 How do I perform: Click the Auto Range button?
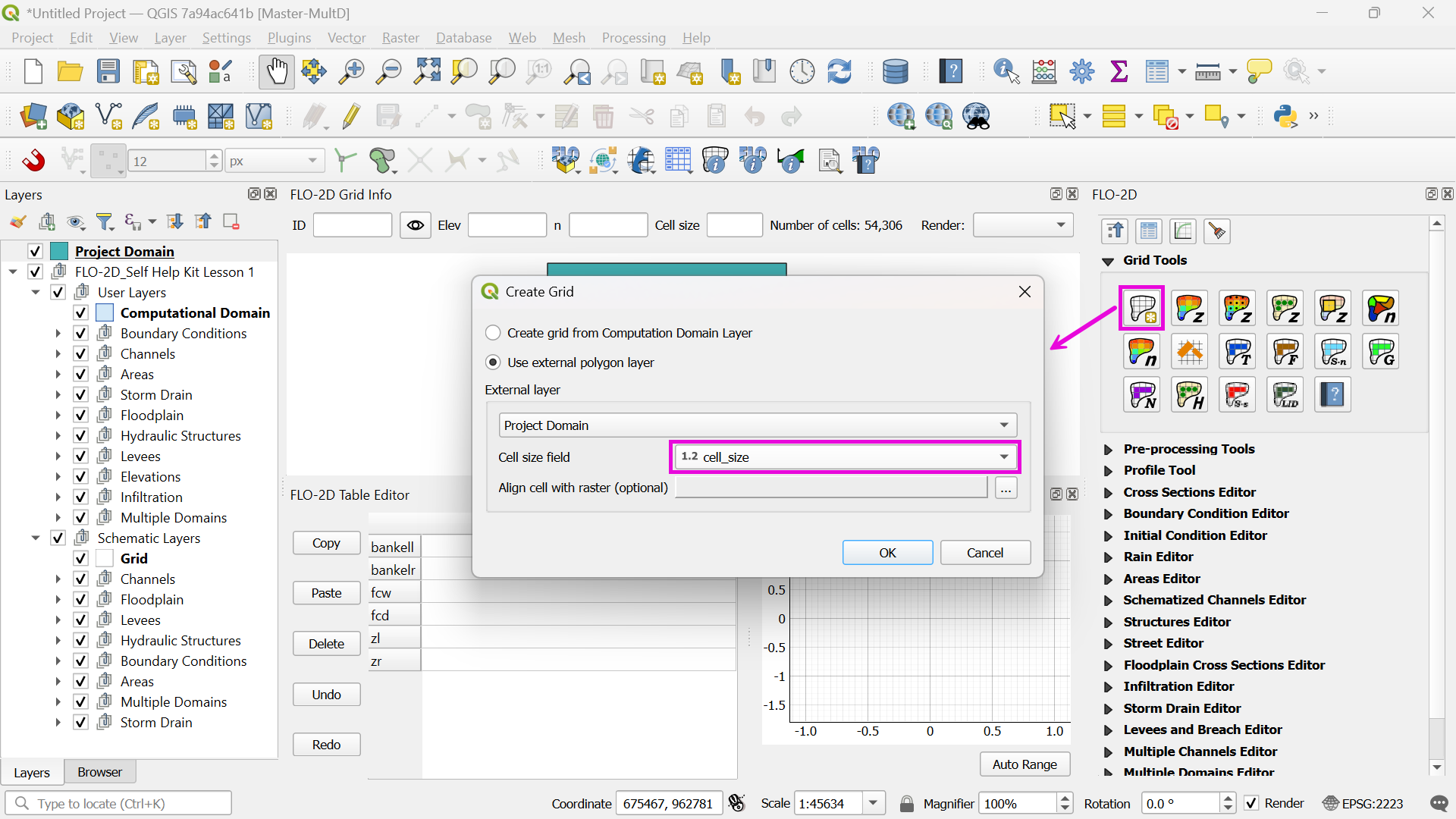[1024, 764]
